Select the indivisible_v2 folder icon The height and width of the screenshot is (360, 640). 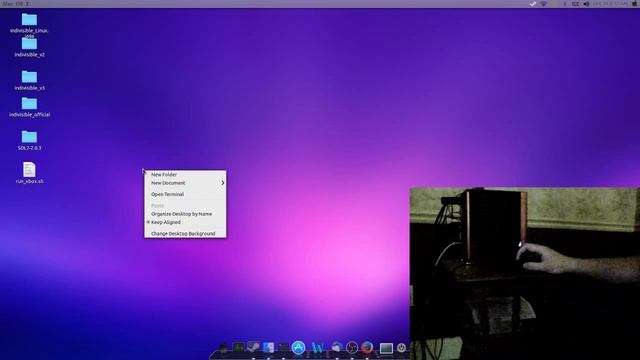coord(29,44)
